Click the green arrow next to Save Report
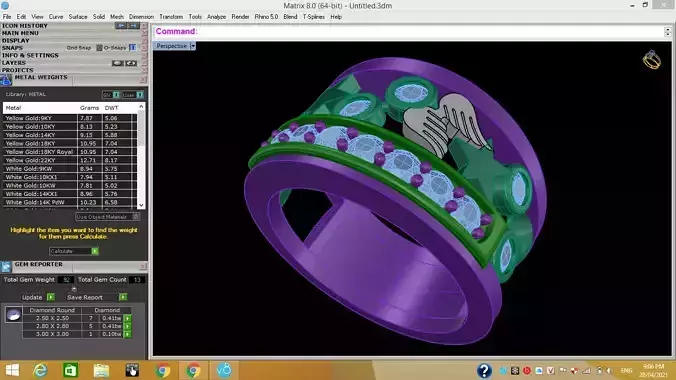676x380 pixels. tap(123, 297)
